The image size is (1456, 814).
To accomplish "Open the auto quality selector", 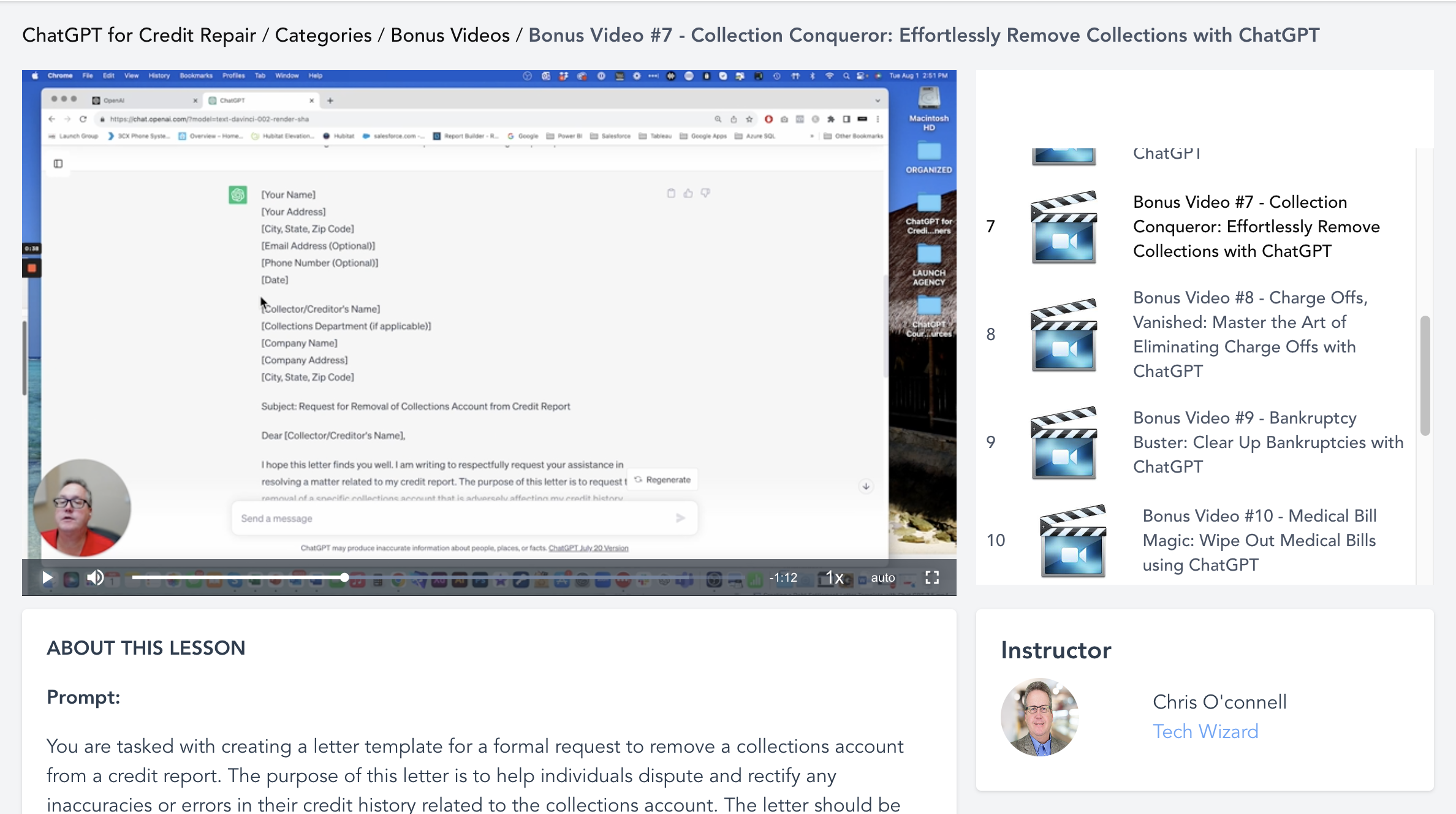I will click(883, 577).
